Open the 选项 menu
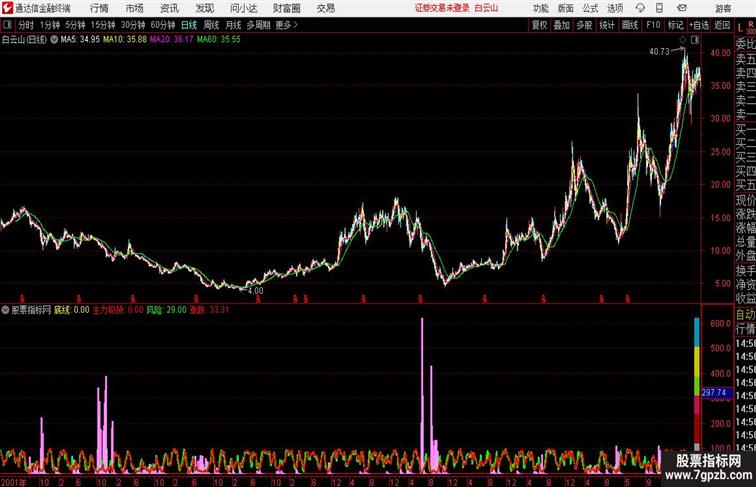 [615, 8]
